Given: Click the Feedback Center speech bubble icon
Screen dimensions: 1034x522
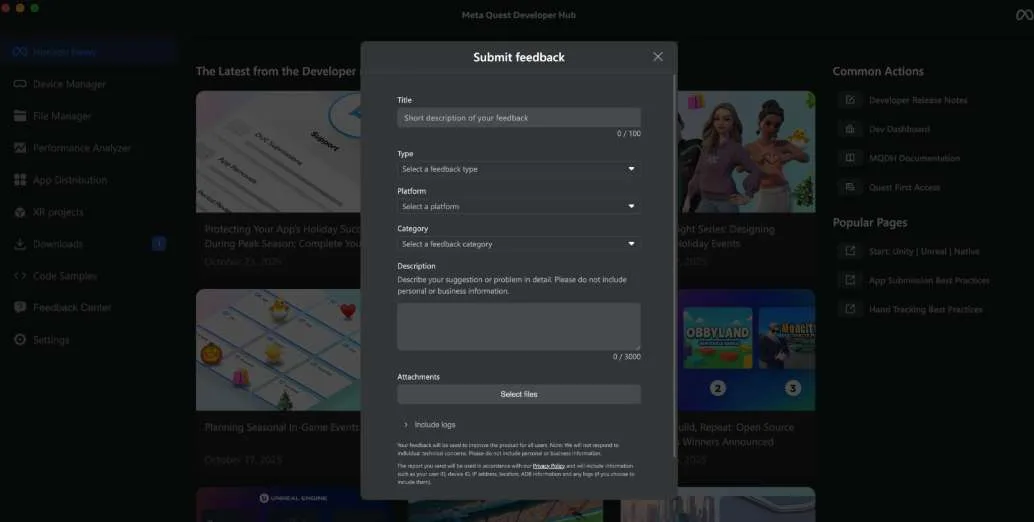Looking at the screenshot, I should click(x=20, y=307).
